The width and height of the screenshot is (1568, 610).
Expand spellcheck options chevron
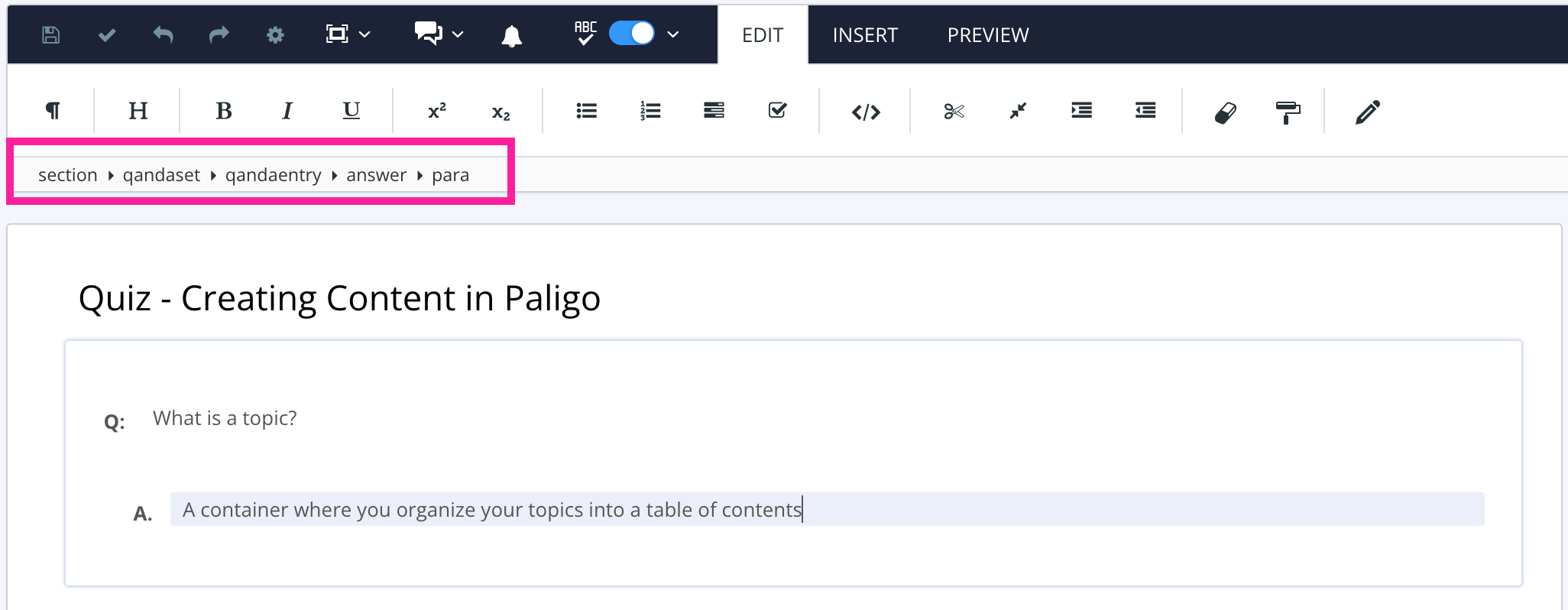tap(673, 34)
